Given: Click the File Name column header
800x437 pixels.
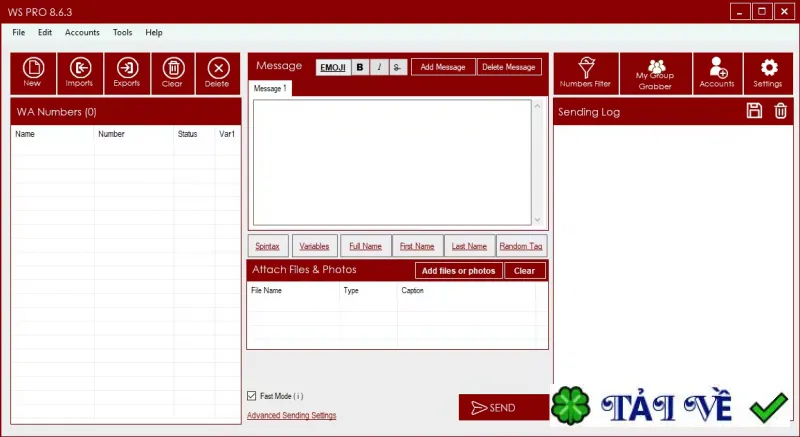Looking at the screenshot, I should tap(293, 291).
